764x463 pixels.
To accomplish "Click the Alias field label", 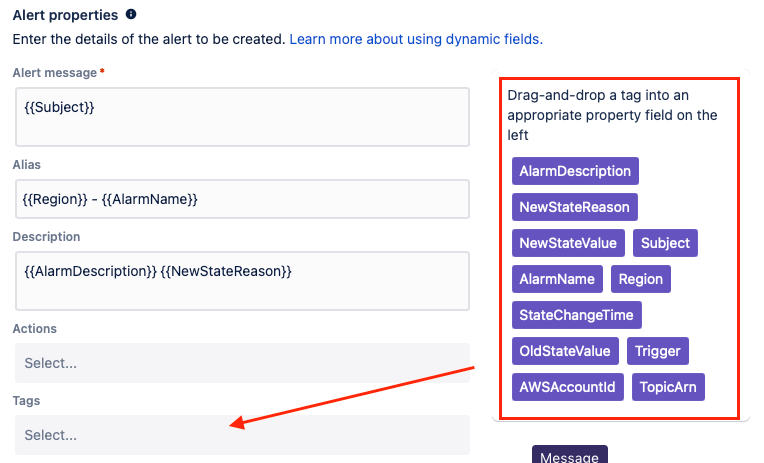I will click(x=27, y=165).
